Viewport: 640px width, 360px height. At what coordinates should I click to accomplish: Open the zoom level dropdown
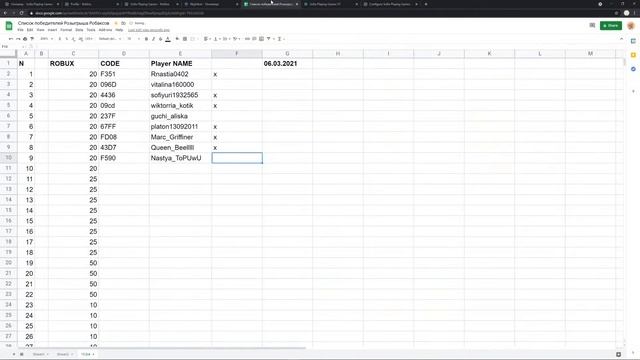point(46,39)
